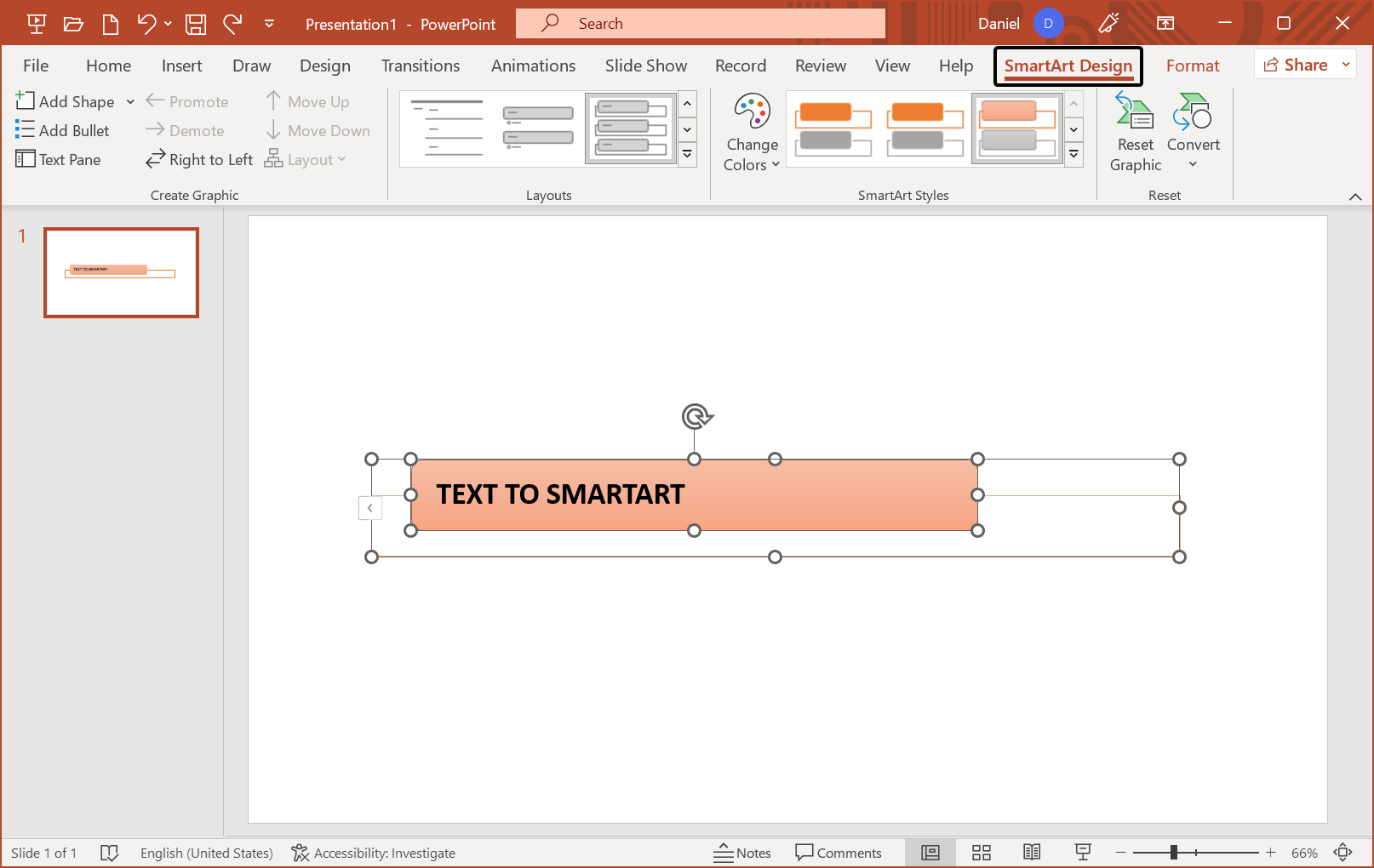
Task: Select the Add Shape icon
Action: [x=25, y=101]
